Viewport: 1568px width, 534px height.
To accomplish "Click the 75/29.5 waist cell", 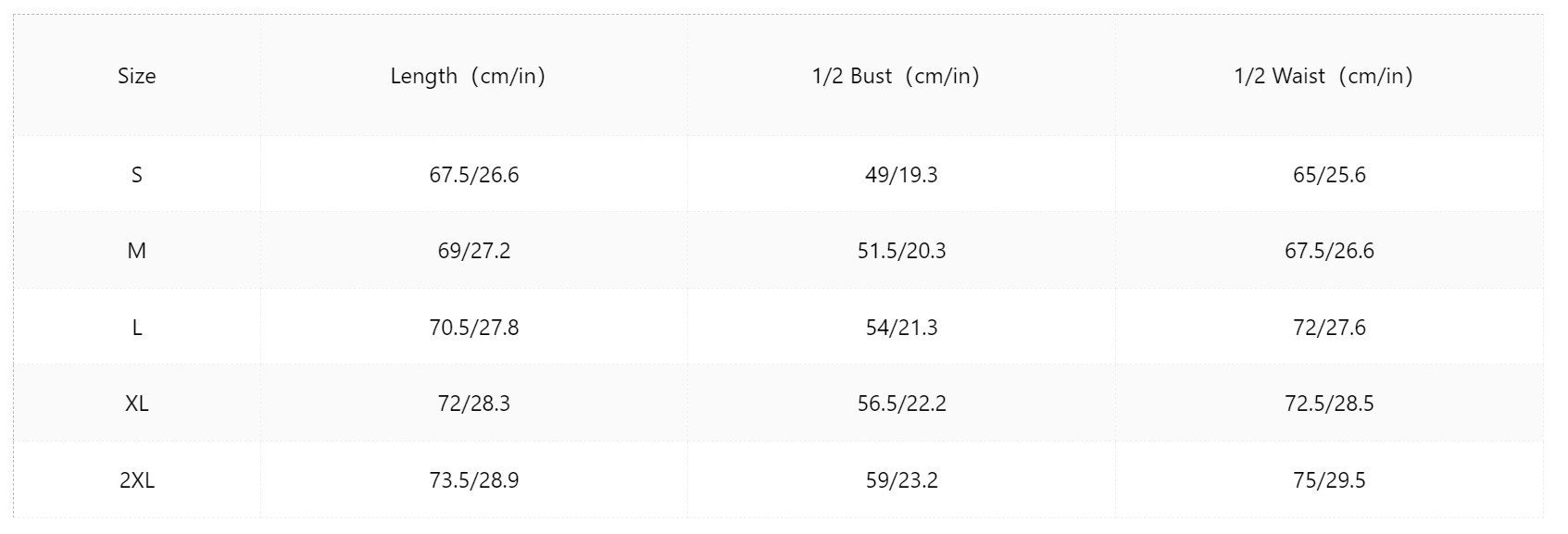I will [x=1329, y=480].
